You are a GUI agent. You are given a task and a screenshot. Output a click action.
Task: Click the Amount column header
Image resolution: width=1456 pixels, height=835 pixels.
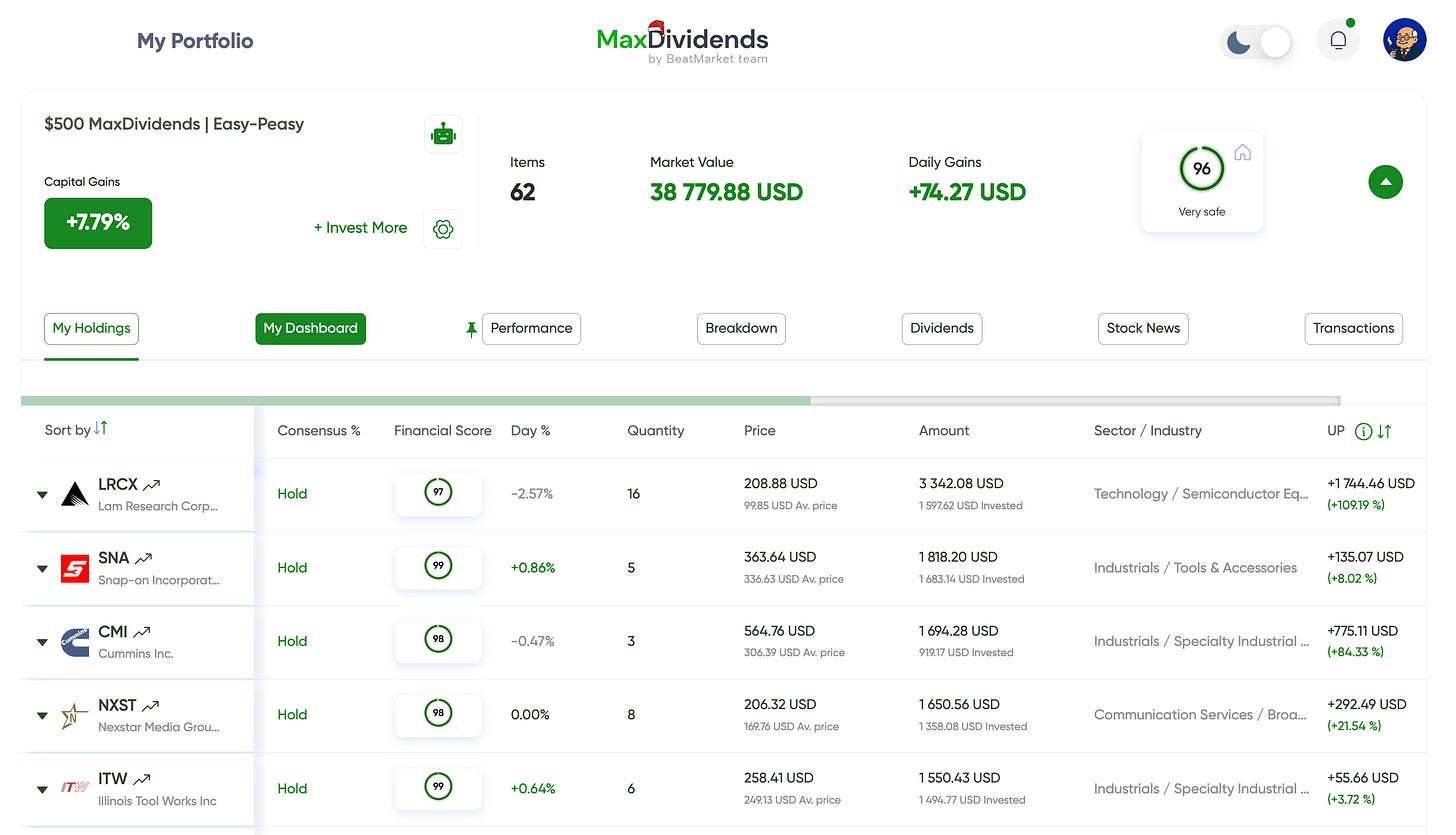[944, 431]
